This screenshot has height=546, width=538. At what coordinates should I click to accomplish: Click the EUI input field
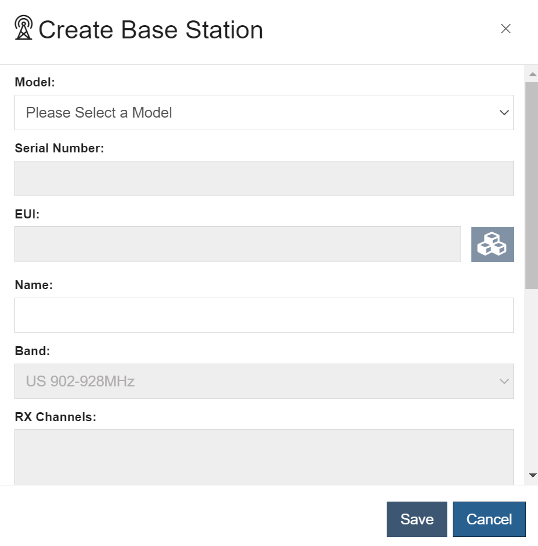237,244
